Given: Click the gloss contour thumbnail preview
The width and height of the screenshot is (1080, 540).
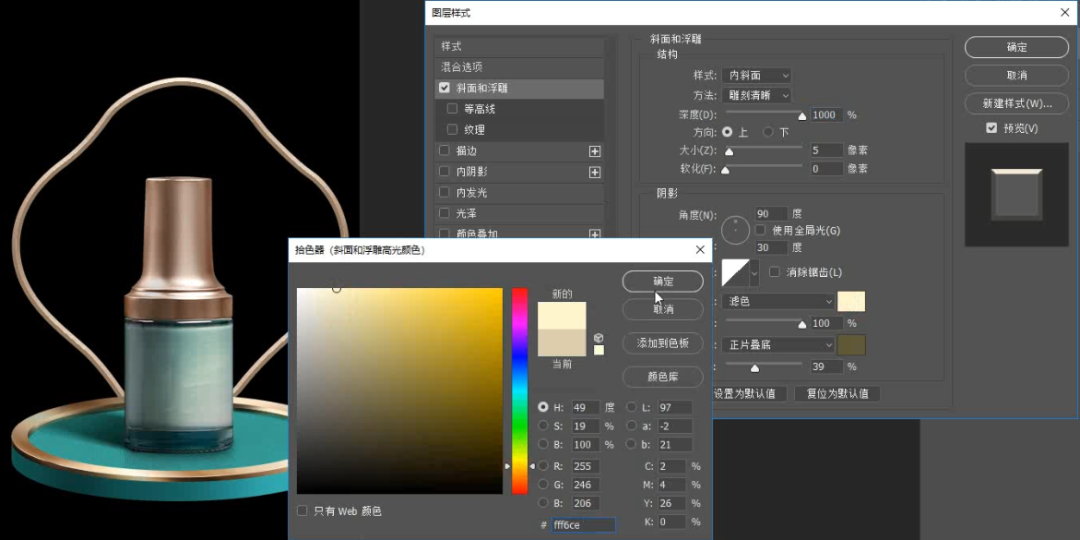Looking at the screenshot, I should [x=735, y=272].
